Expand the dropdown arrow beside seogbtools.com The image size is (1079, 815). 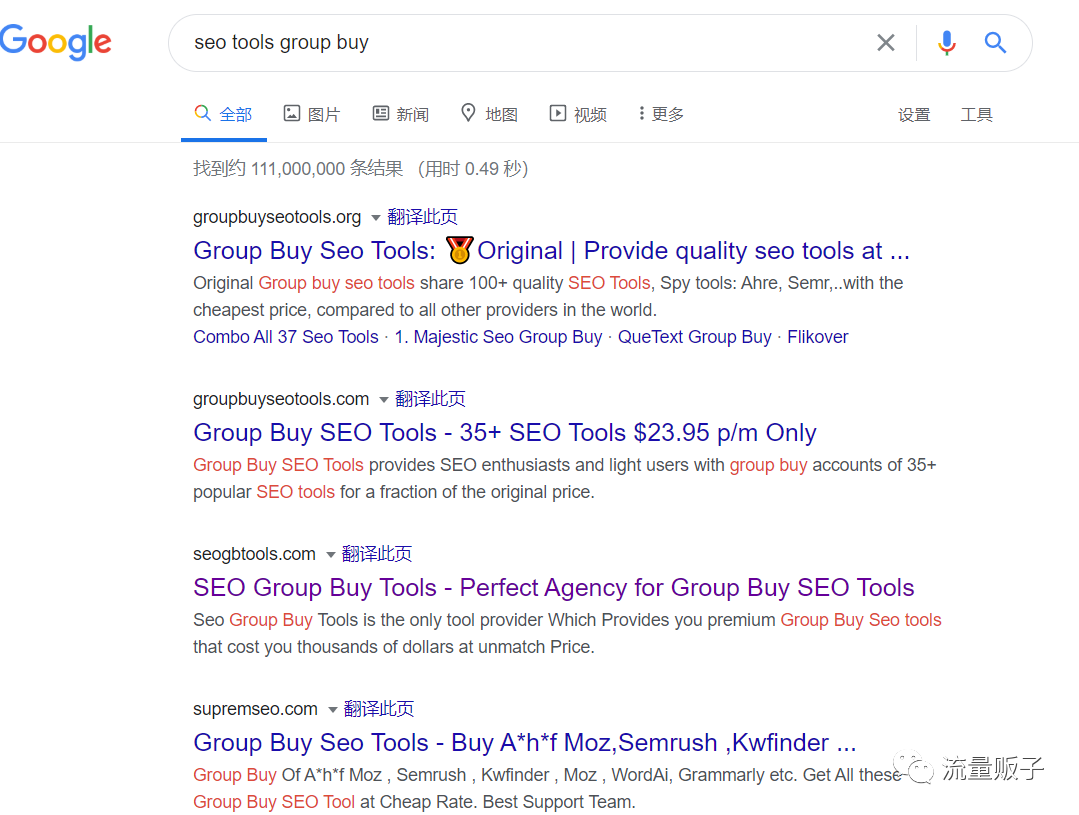pyautogui.click(x=330, y=553)
